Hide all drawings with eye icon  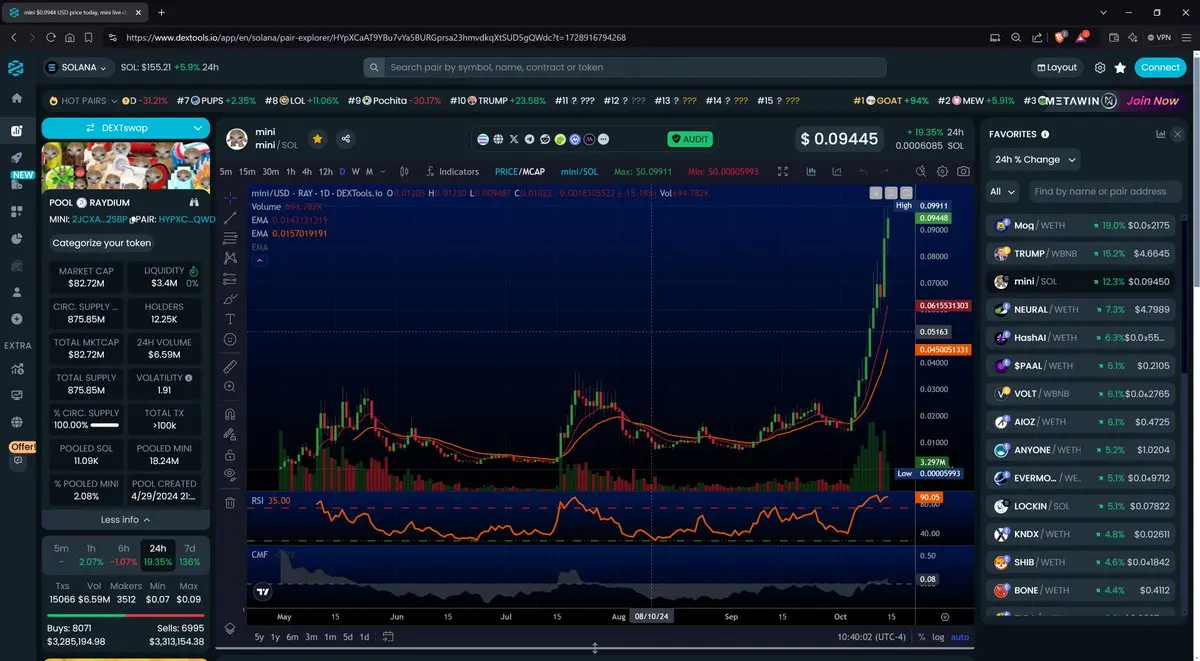[230, 474]
